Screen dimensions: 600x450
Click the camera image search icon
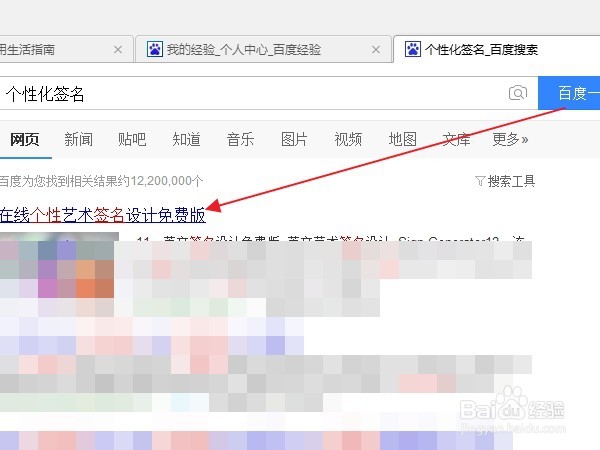tap(517, 93)
